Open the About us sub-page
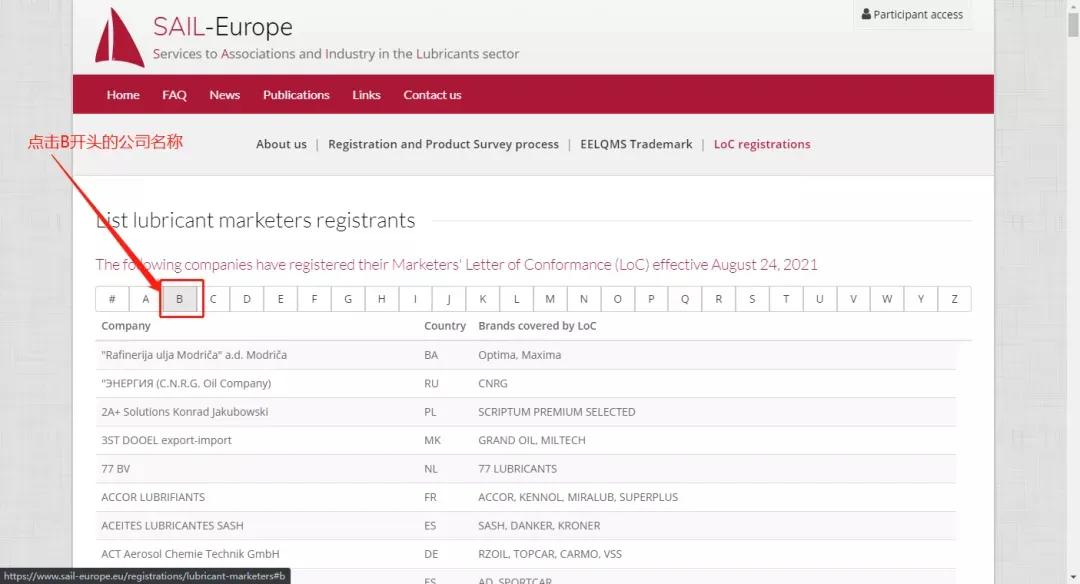 281,144
